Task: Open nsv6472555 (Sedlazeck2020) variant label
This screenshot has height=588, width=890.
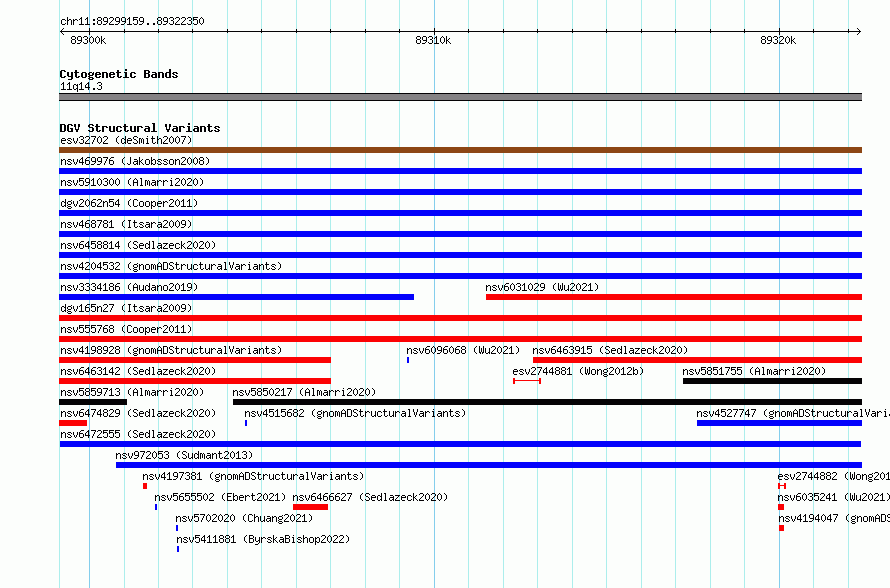Action: [138, 434]
